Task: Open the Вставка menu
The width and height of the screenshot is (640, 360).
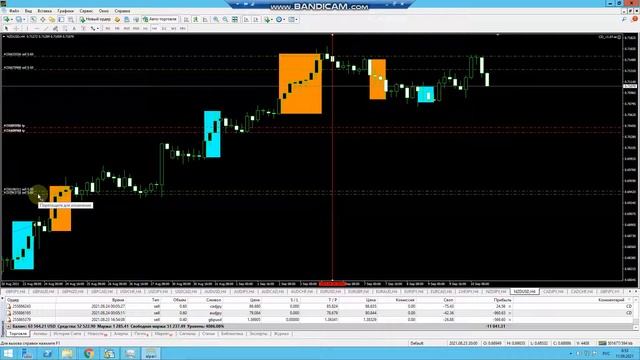Action: pos(44,11)
